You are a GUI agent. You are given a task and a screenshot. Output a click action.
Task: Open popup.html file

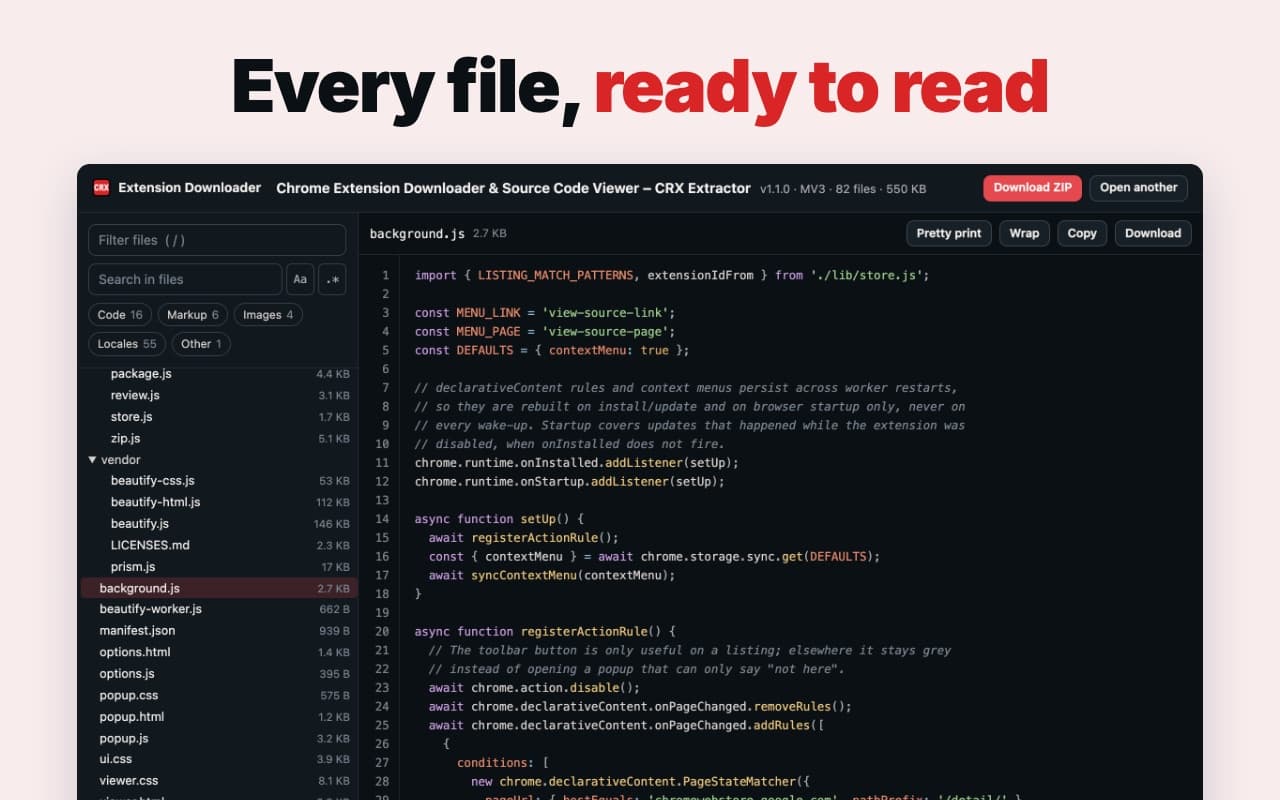(x=219, y=717)
